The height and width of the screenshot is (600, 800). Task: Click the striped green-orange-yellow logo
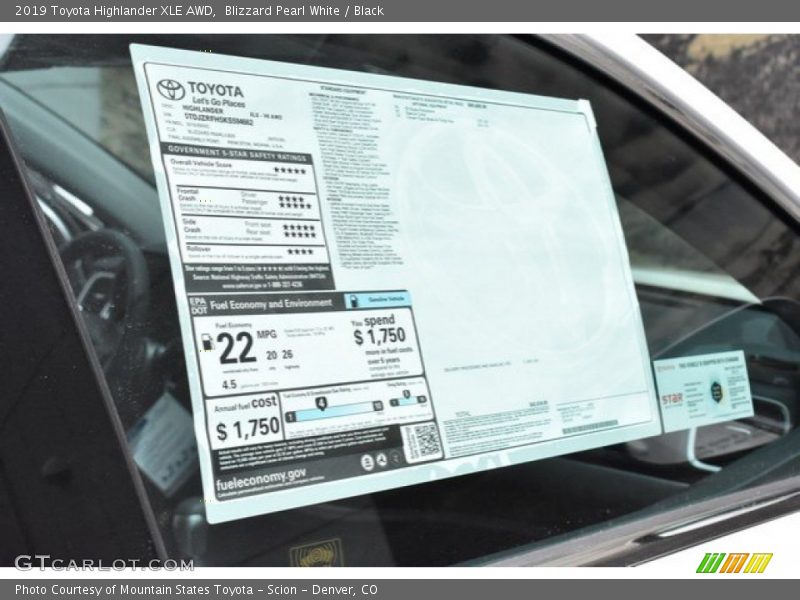734,562
